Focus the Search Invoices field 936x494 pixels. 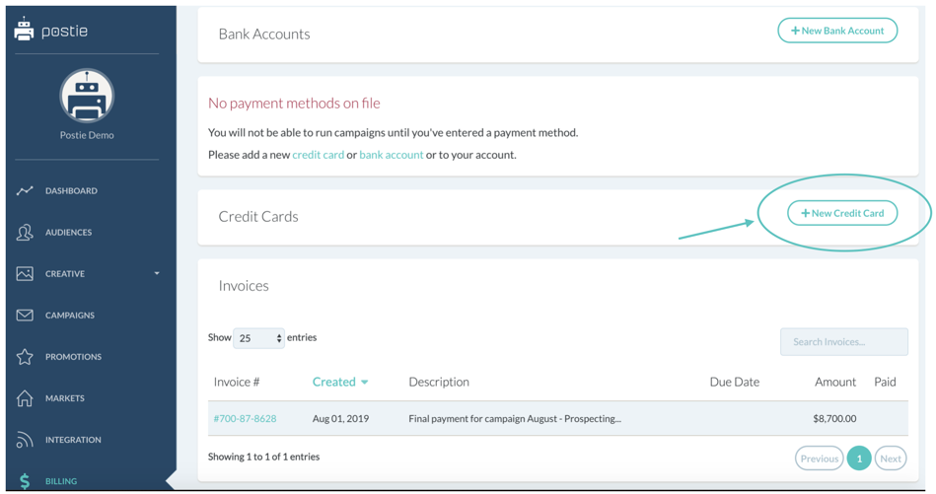(843, 342)
